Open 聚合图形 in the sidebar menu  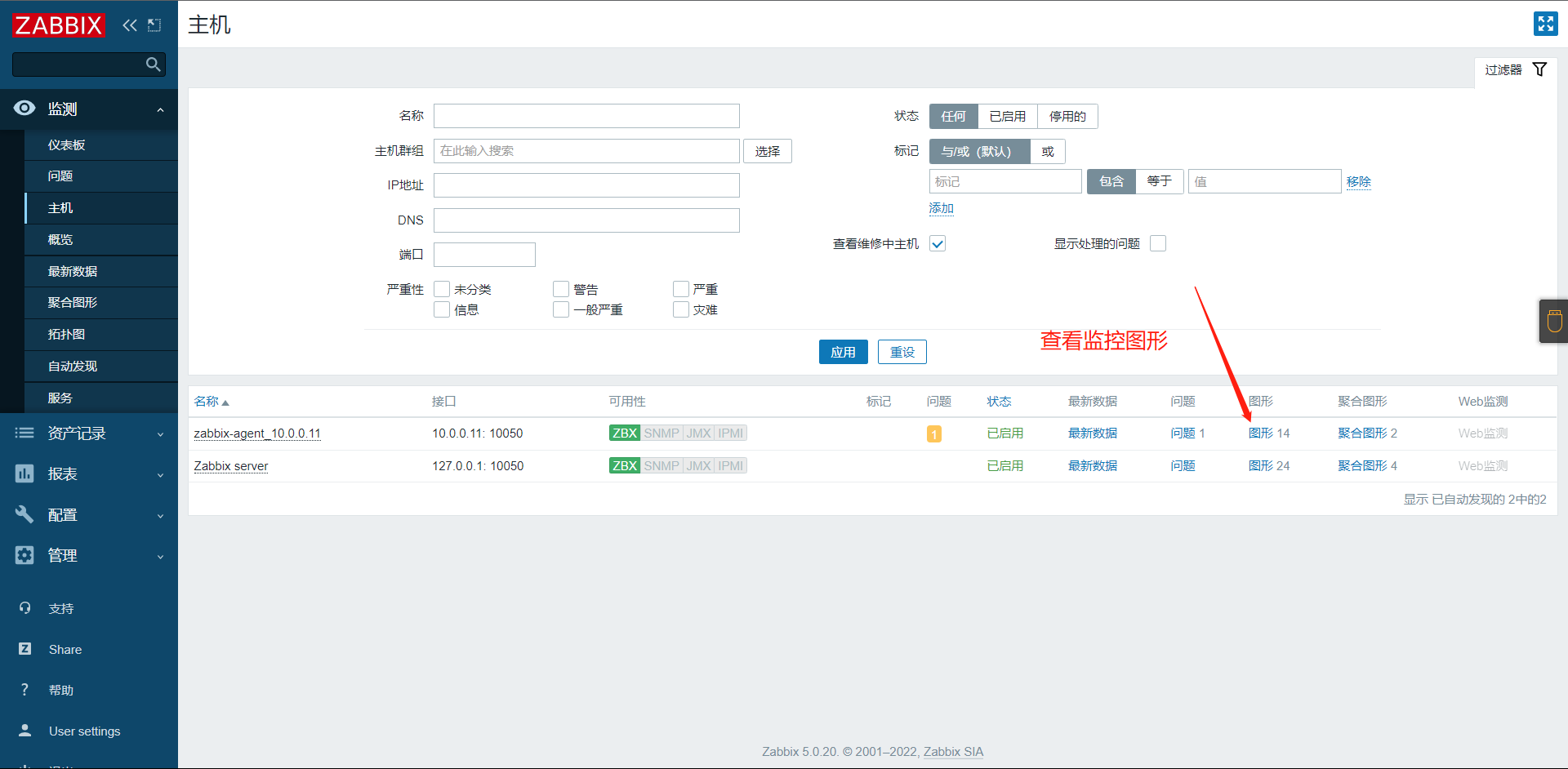101,303
